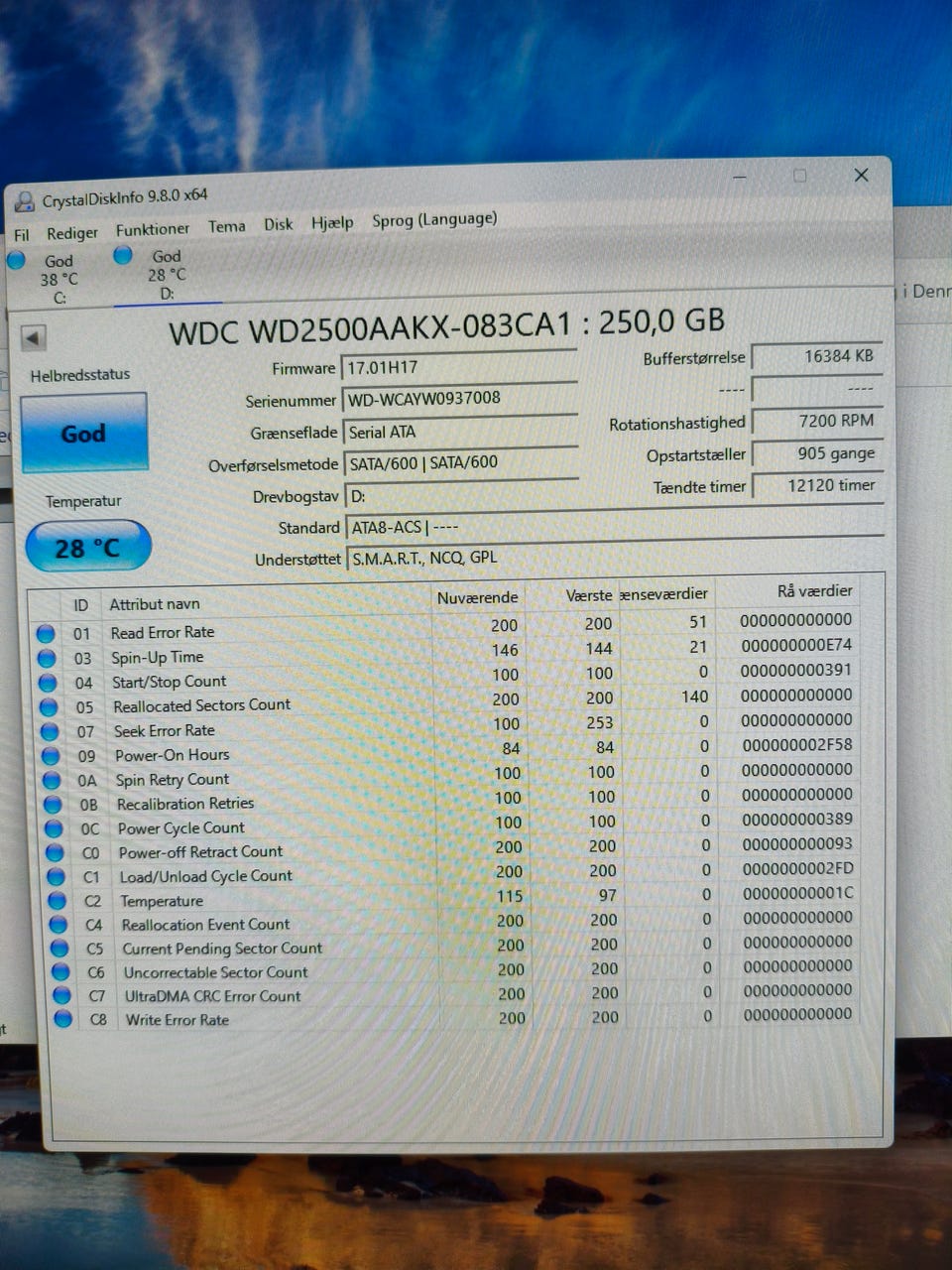Screen dimensions: 952x1270
Task: Click the status icon for Seek Error Rate
Action: 50,731
